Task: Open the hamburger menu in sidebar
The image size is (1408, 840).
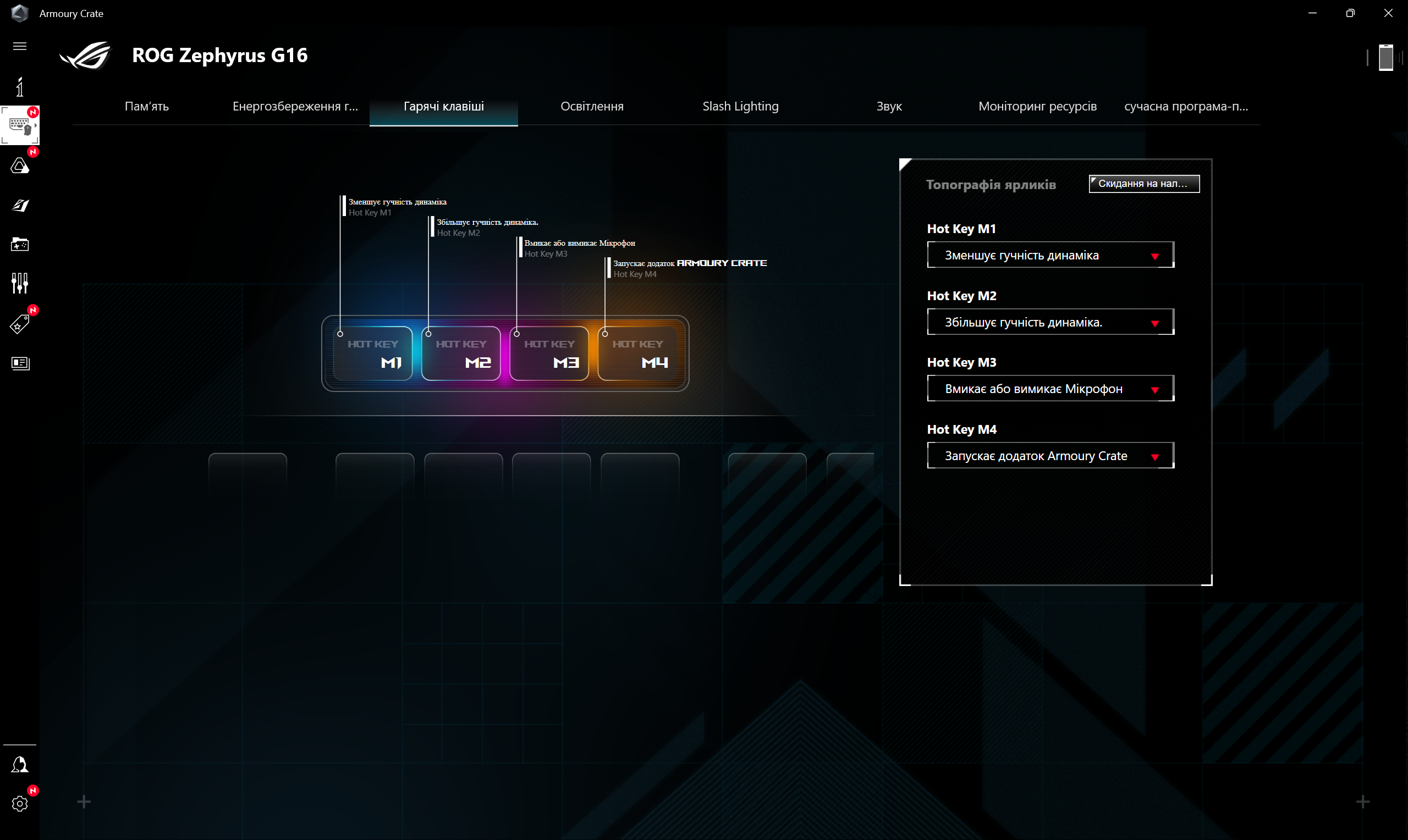Action: pos(20,46)
